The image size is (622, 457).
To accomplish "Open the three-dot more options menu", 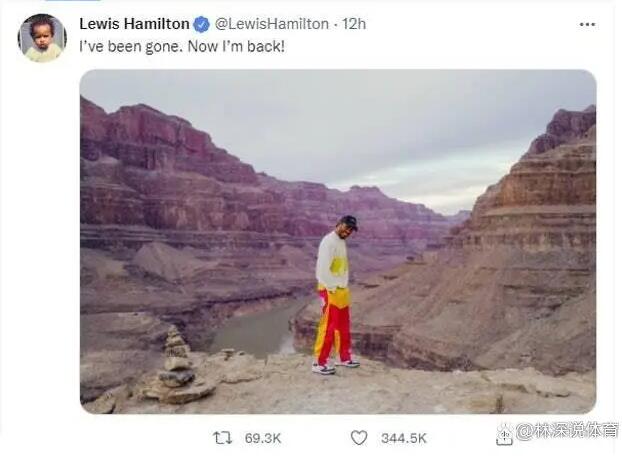I will 587,25.
